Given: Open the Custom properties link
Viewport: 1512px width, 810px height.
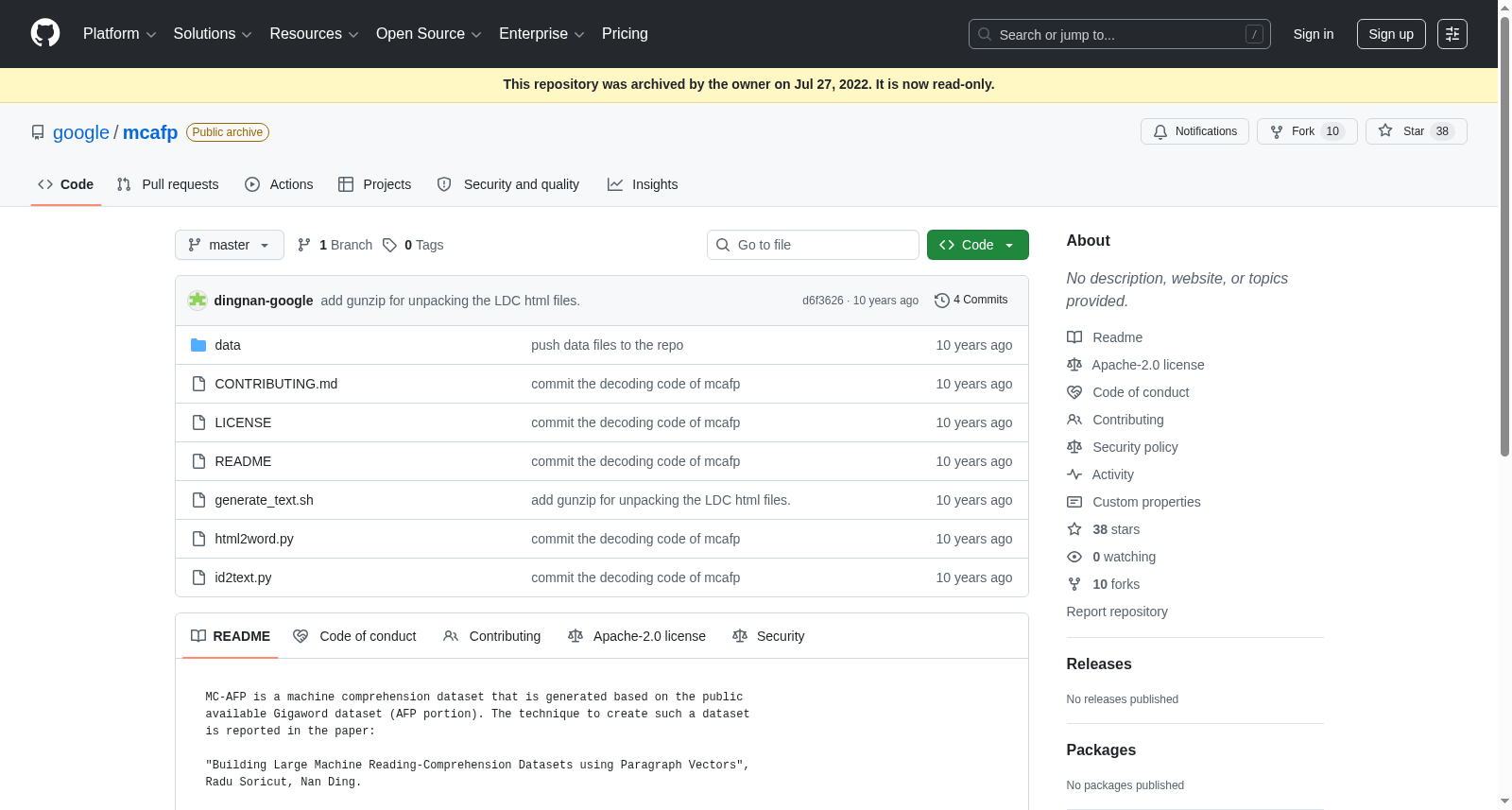Looking at the screenshot, I should [1146, 502].
